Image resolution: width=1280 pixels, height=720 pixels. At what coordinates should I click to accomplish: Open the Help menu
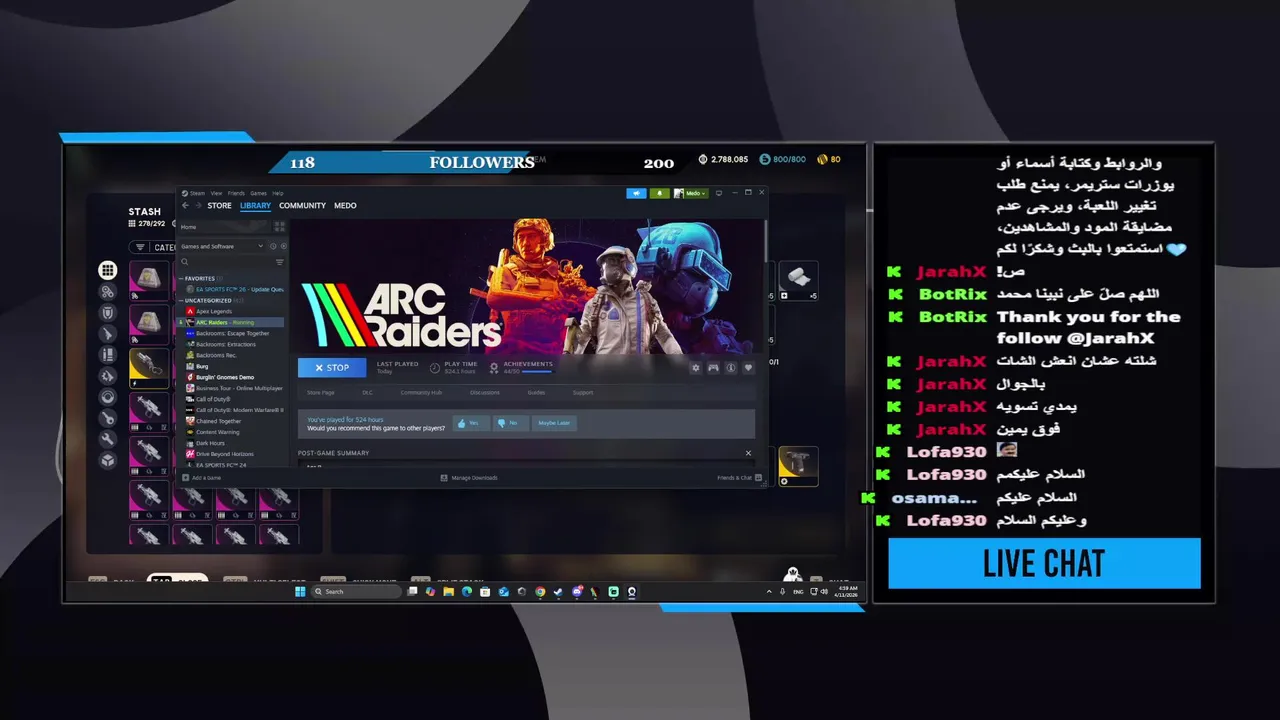click(x=278, y=193)
